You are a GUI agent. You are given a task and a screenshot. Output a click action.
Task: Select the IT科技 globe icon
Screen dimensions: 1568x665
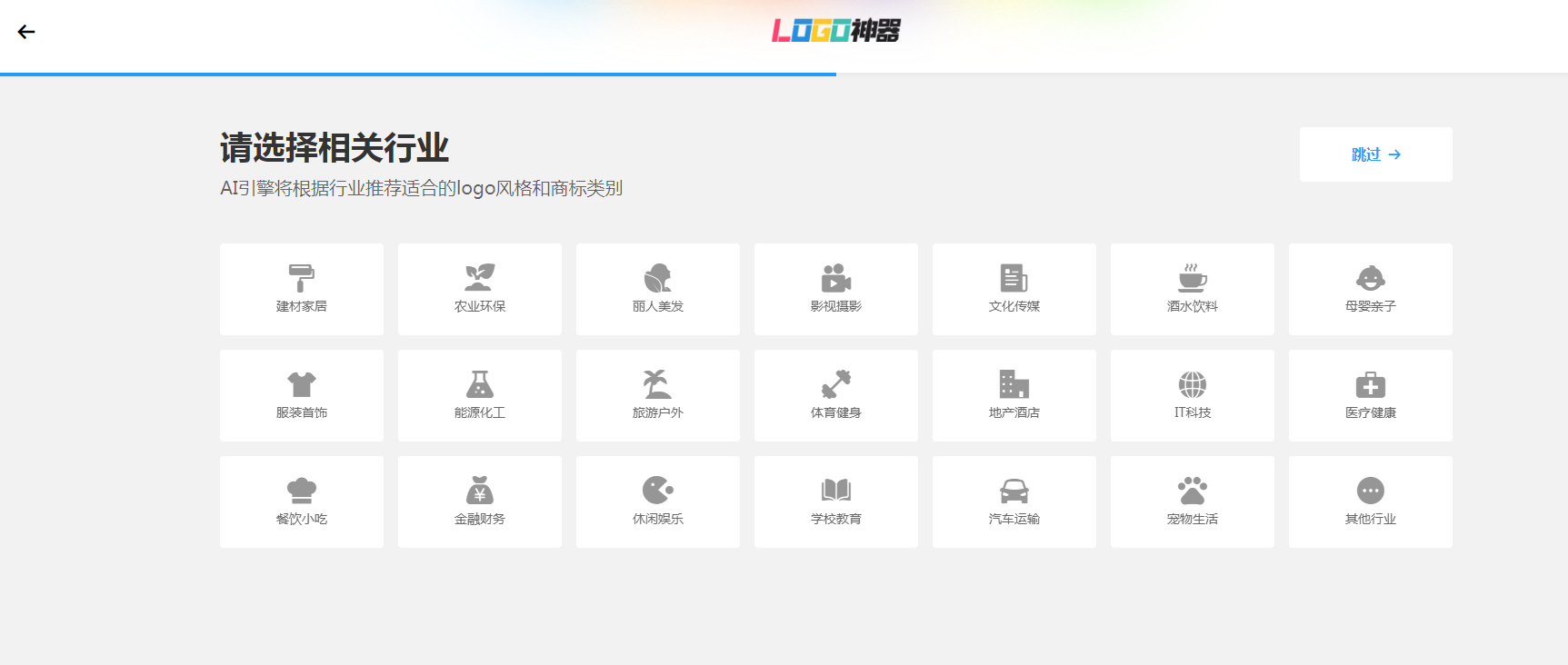point(1192,384)
